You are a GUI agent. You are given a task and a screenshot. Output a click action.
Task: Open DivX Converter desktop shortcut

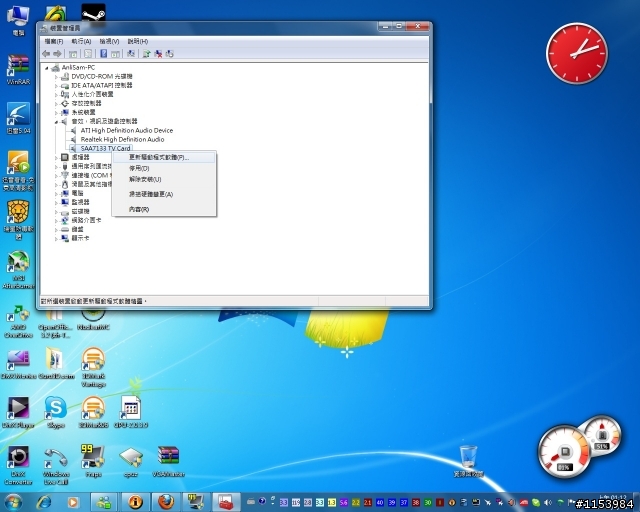coord(18,465)
